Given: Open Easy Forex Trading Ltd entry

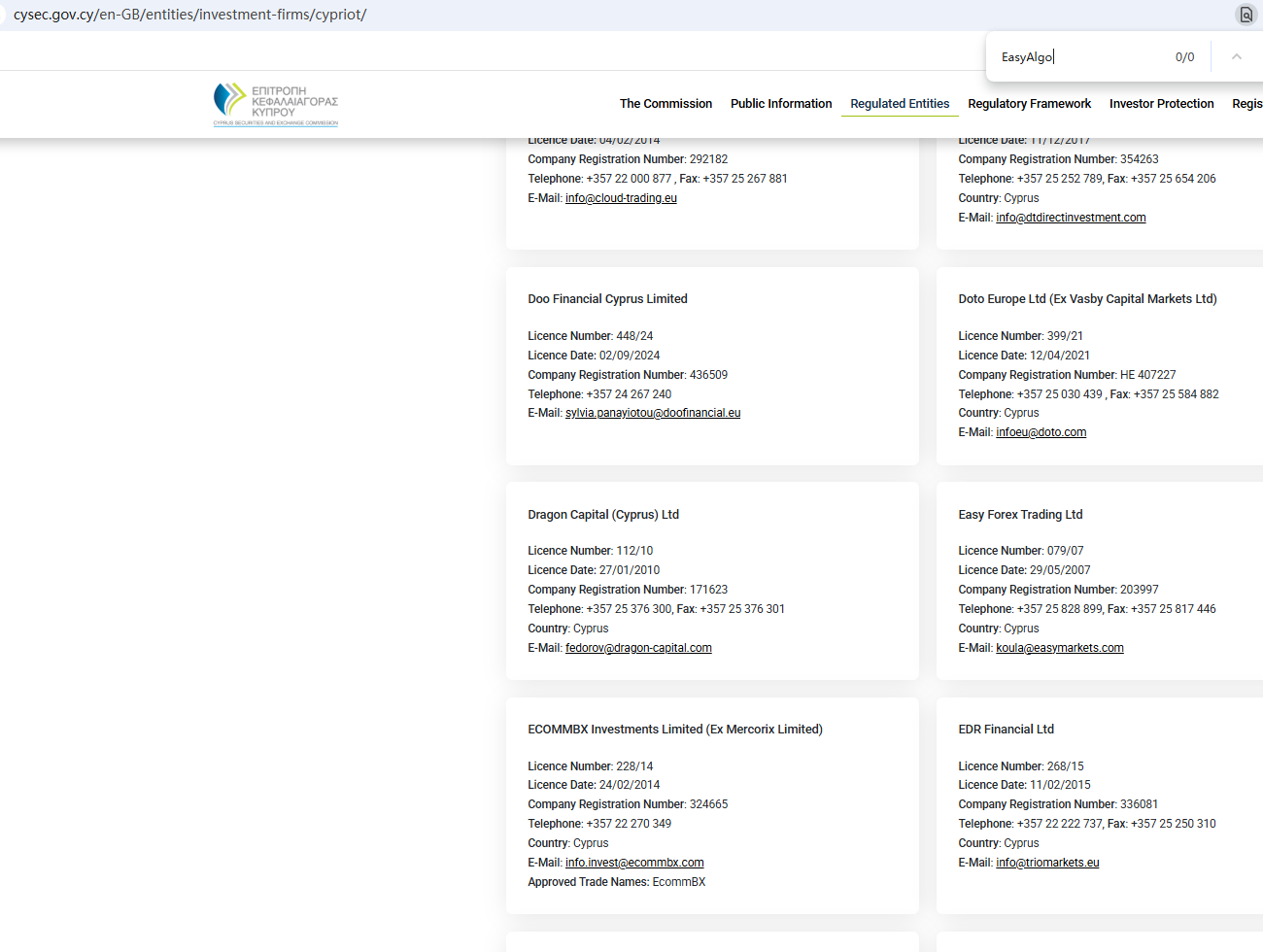Looking at the screenshot, I should pyautogui.click(x=1020, y=515).
